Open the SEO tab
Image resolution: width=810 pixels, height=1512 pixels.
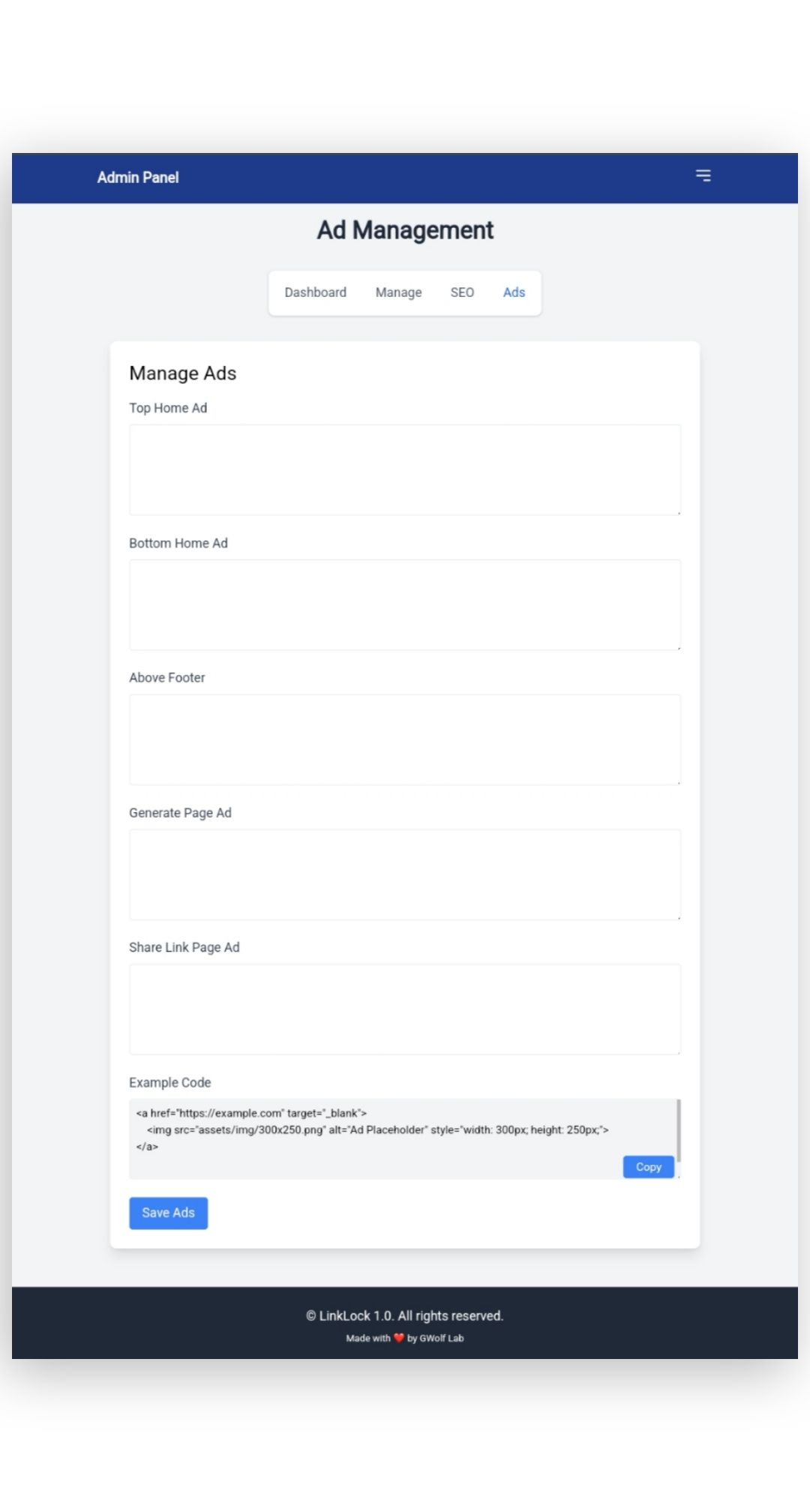coord(462,292)
